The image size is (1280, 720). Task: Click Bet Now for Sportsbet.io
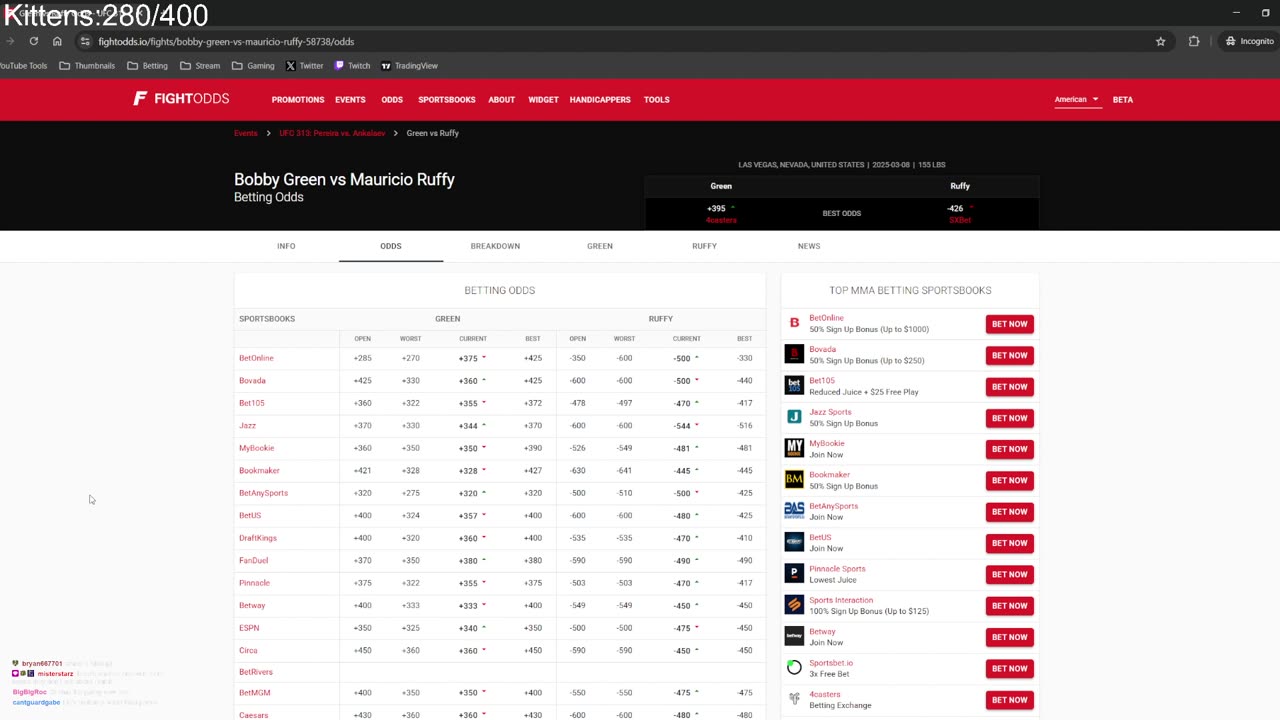tap(1009, 668)
